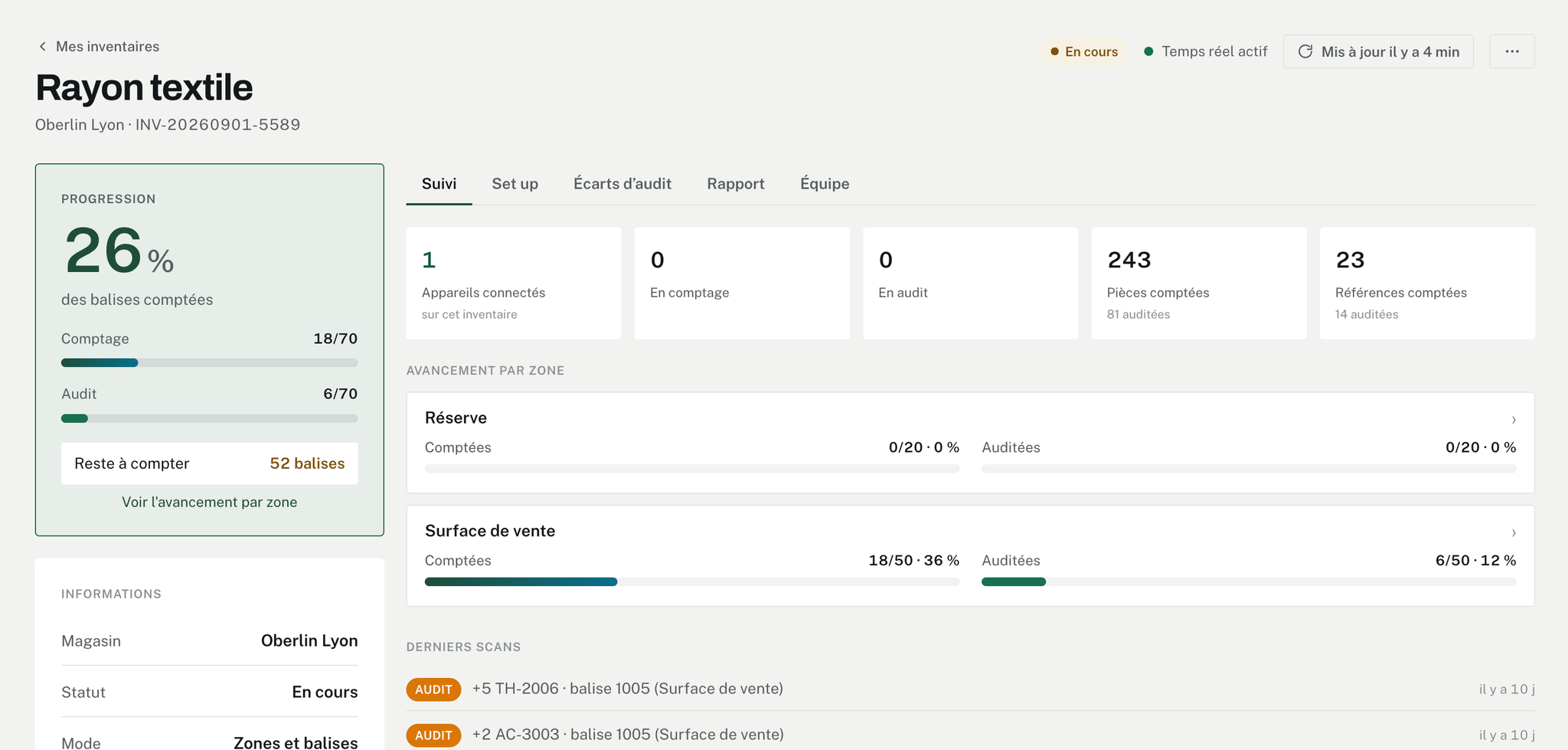
Task: Click the Magasin value Oberlin Lyon
Action: (x=309, y=640)
